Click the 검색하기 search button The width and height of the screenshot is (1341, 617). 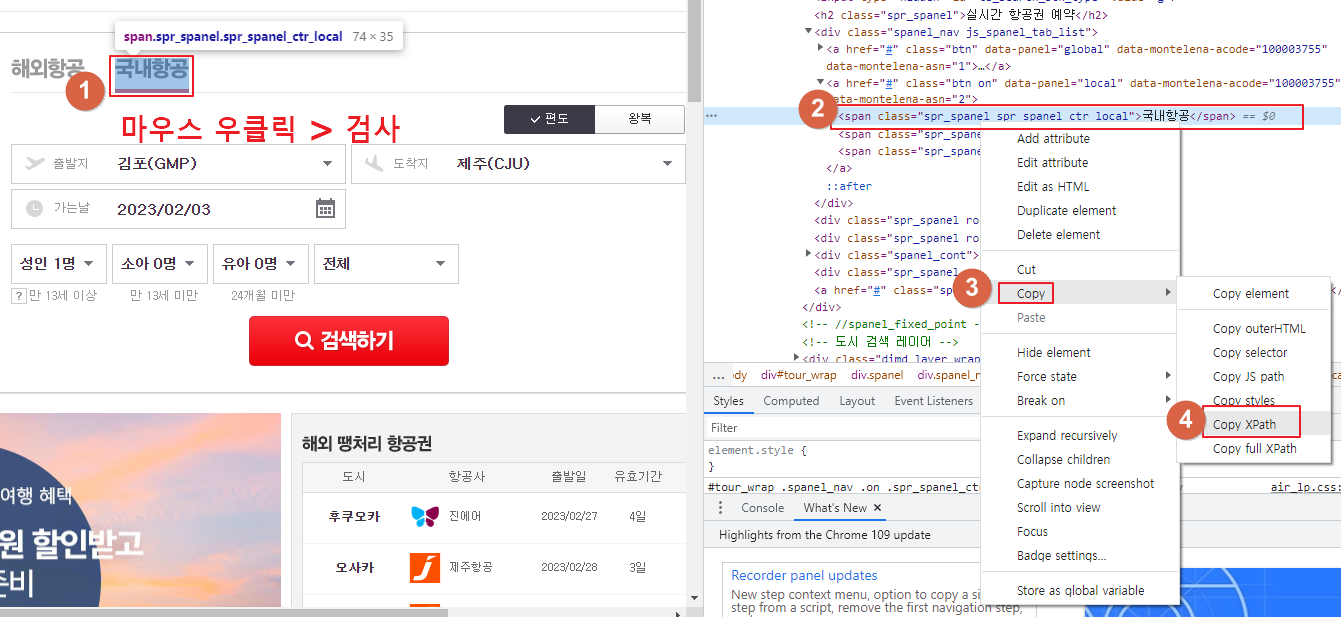pos(349,341)
